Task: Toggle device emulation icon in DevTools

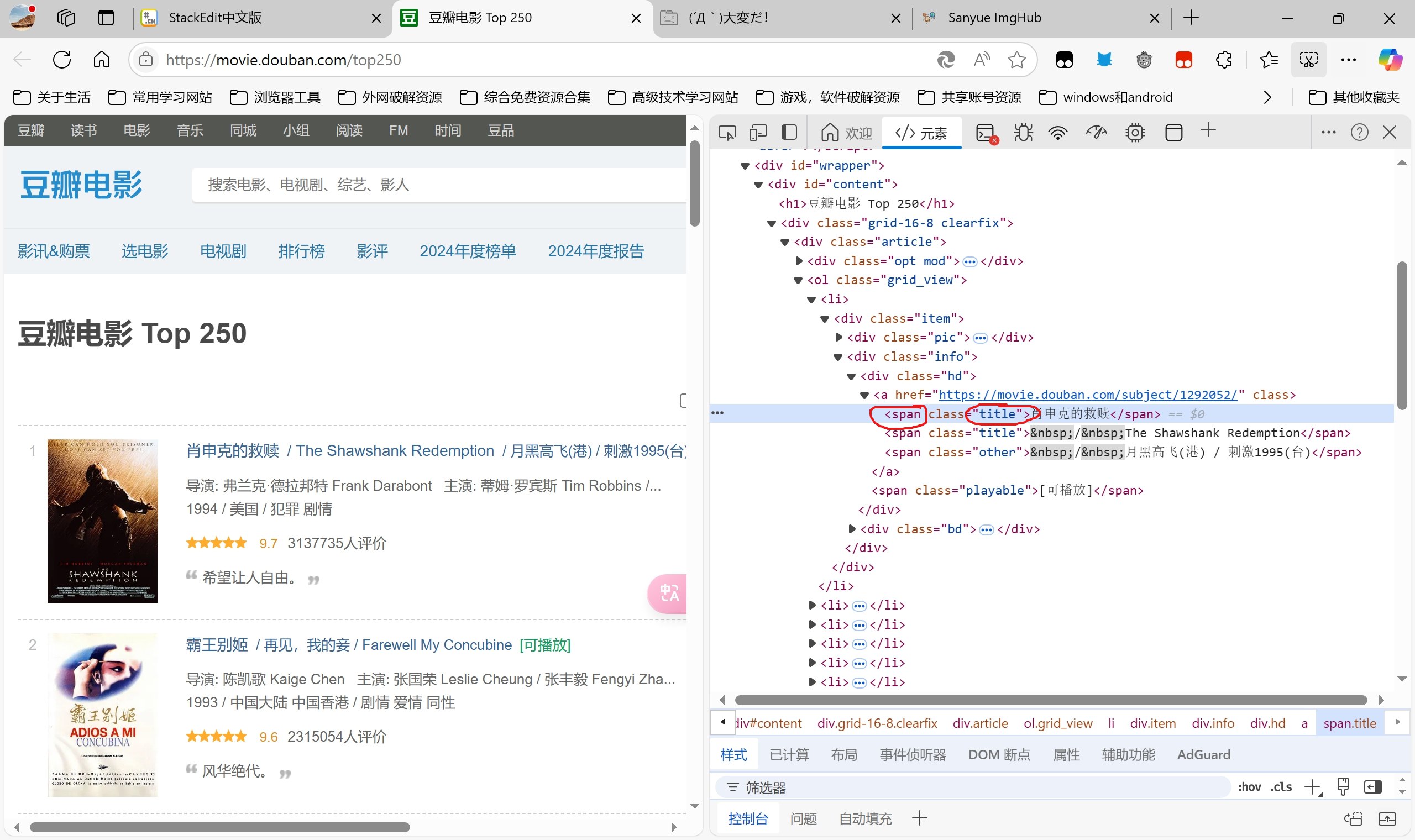Action: coord(757,133)
